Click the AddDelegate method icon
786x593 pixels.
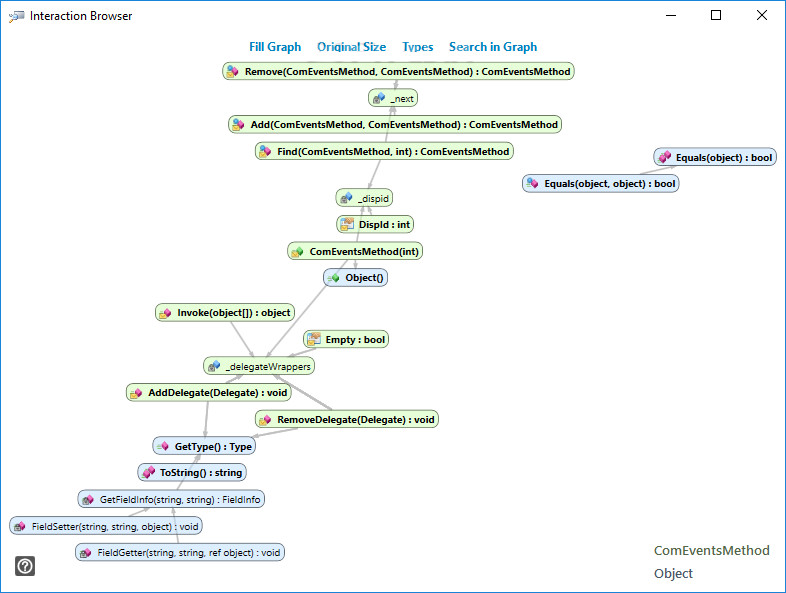136,393
